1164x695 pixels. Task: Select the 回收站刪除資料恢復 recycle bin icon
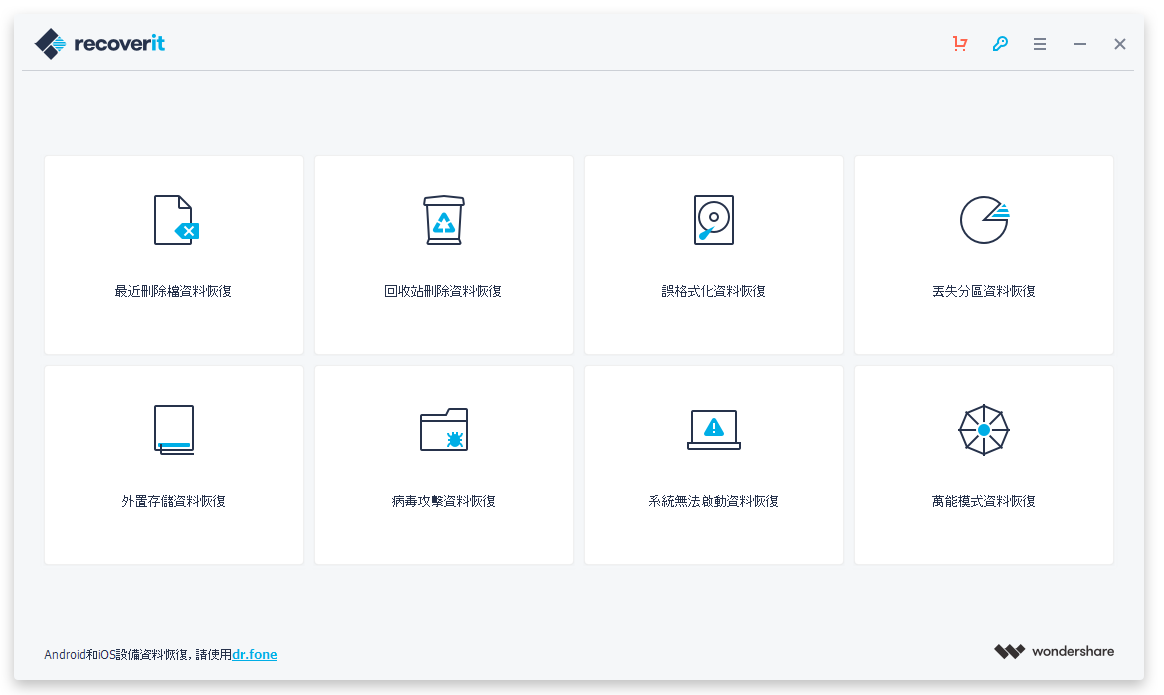pyautogui.click(x=443, y=220)
